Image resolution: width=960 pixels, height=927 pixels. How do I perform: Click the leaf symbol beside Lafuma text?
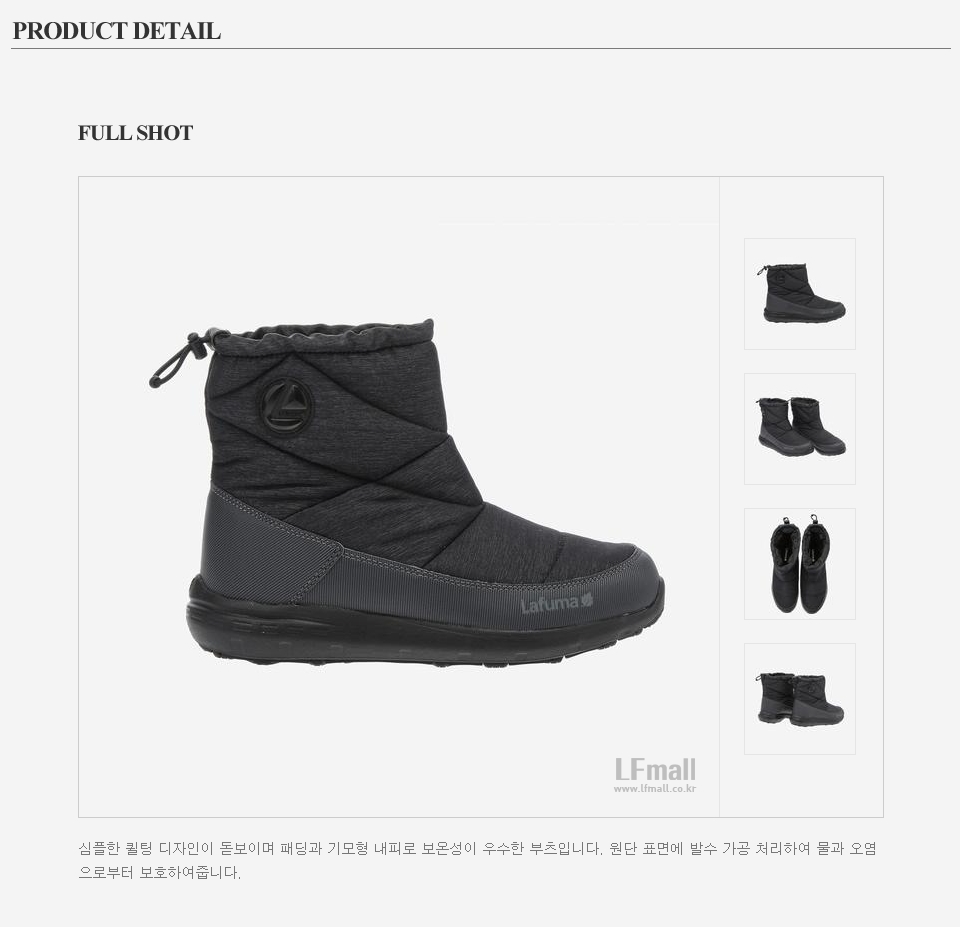[587, 600]
